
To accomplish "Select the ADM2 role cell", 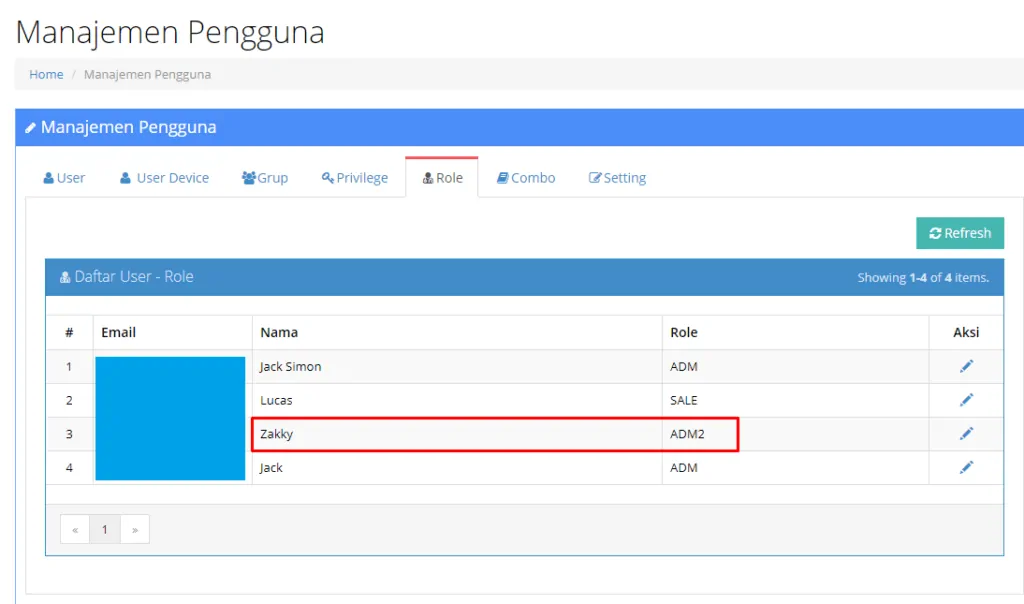I will pos(795,434).
